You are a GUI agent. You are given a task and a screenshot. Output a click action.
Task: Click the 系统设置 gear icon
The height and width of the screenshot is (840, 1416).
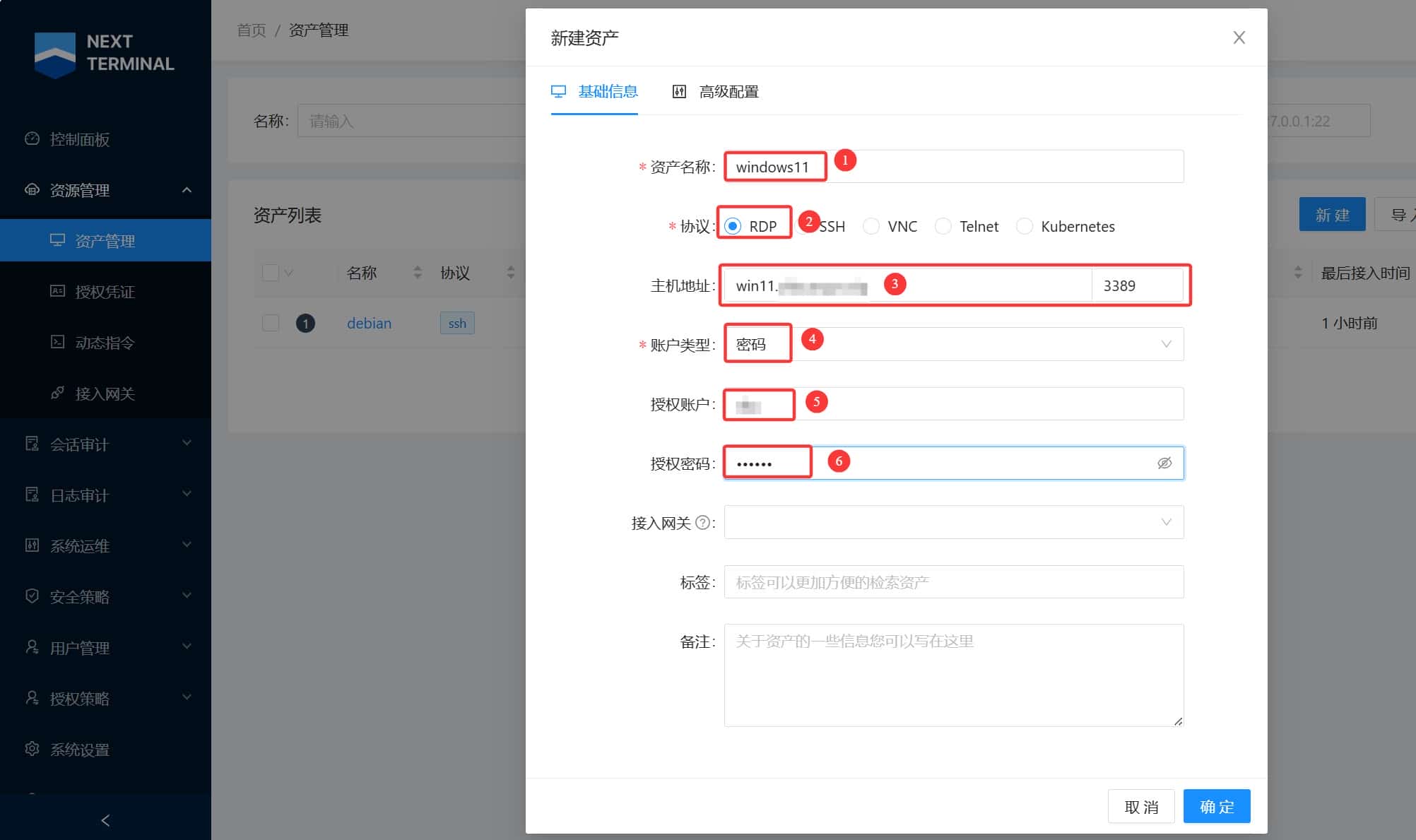click(x=32, y=749)
